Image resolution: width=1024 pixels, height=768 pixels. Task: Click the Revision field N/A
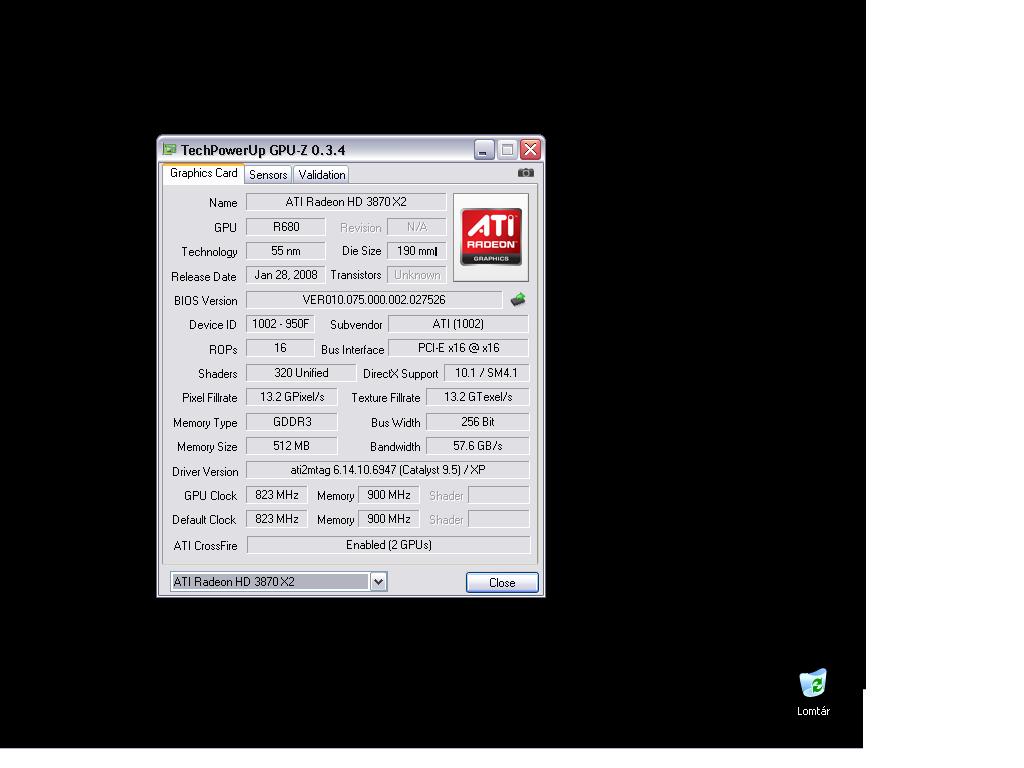coord(417,227)
